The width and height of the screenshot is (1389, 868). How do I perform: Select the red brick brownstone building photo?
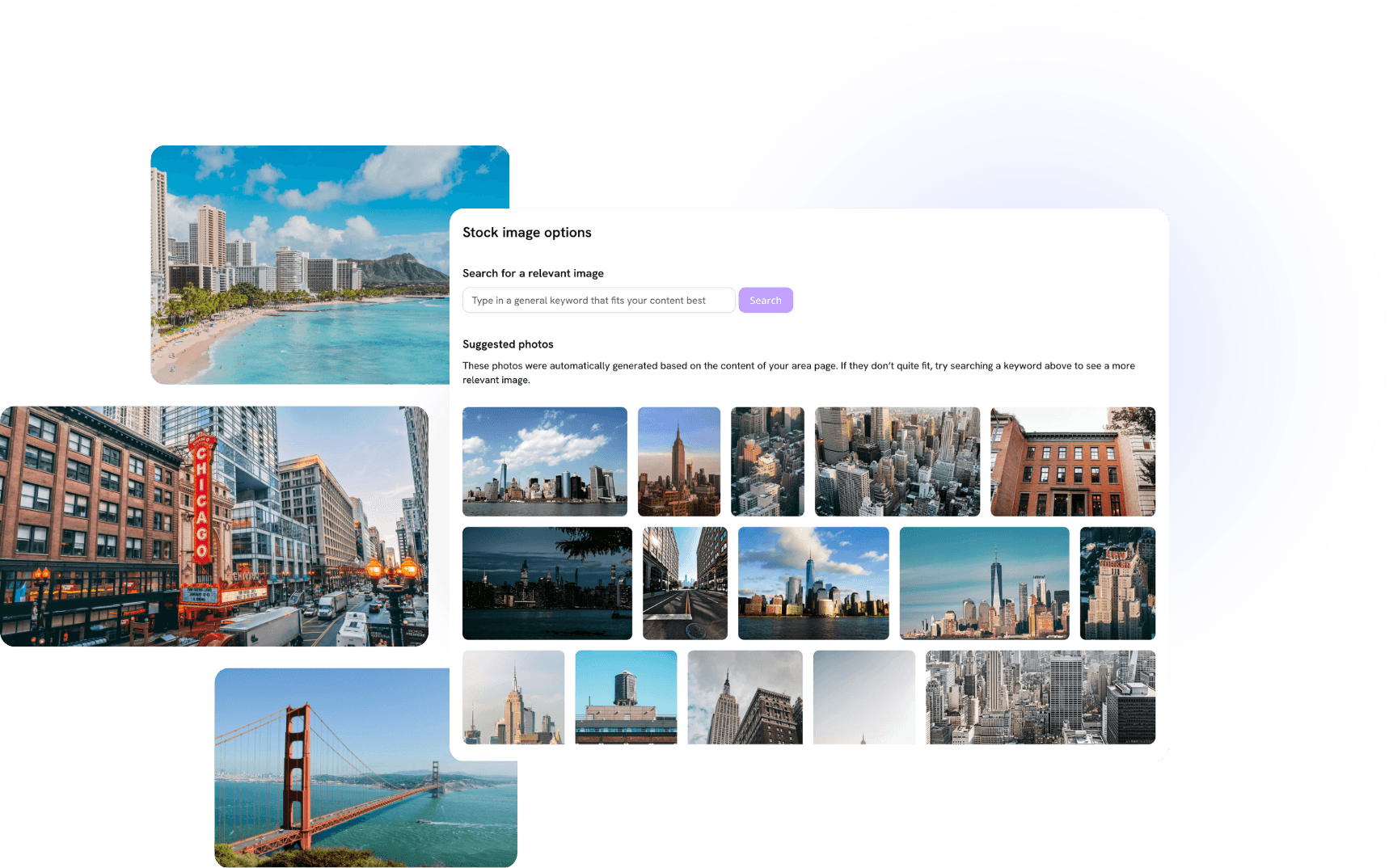tap(1073, 461)
